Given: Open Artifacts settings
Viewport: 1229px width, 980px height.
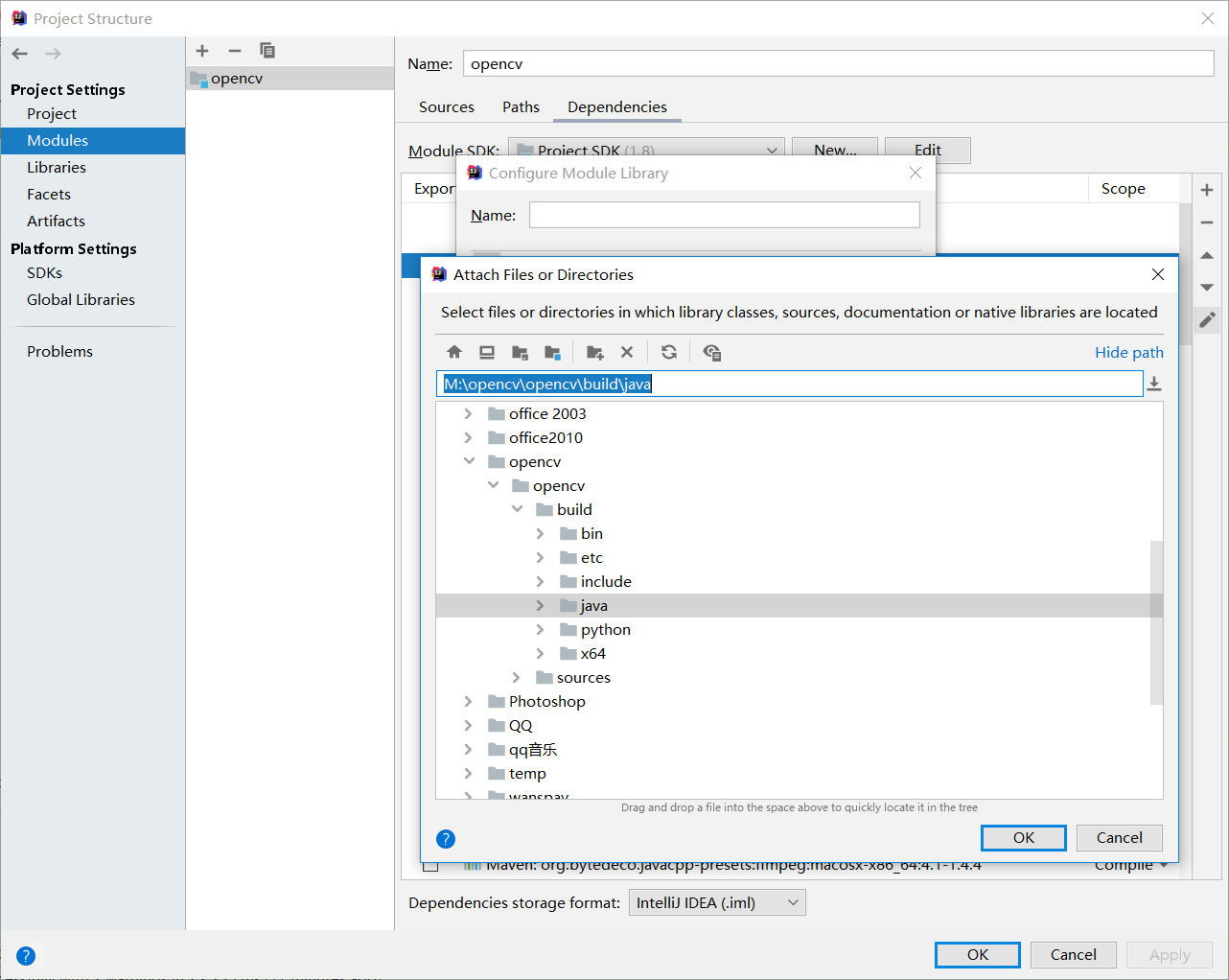Looking at the screenshot, I should (56, 221).
